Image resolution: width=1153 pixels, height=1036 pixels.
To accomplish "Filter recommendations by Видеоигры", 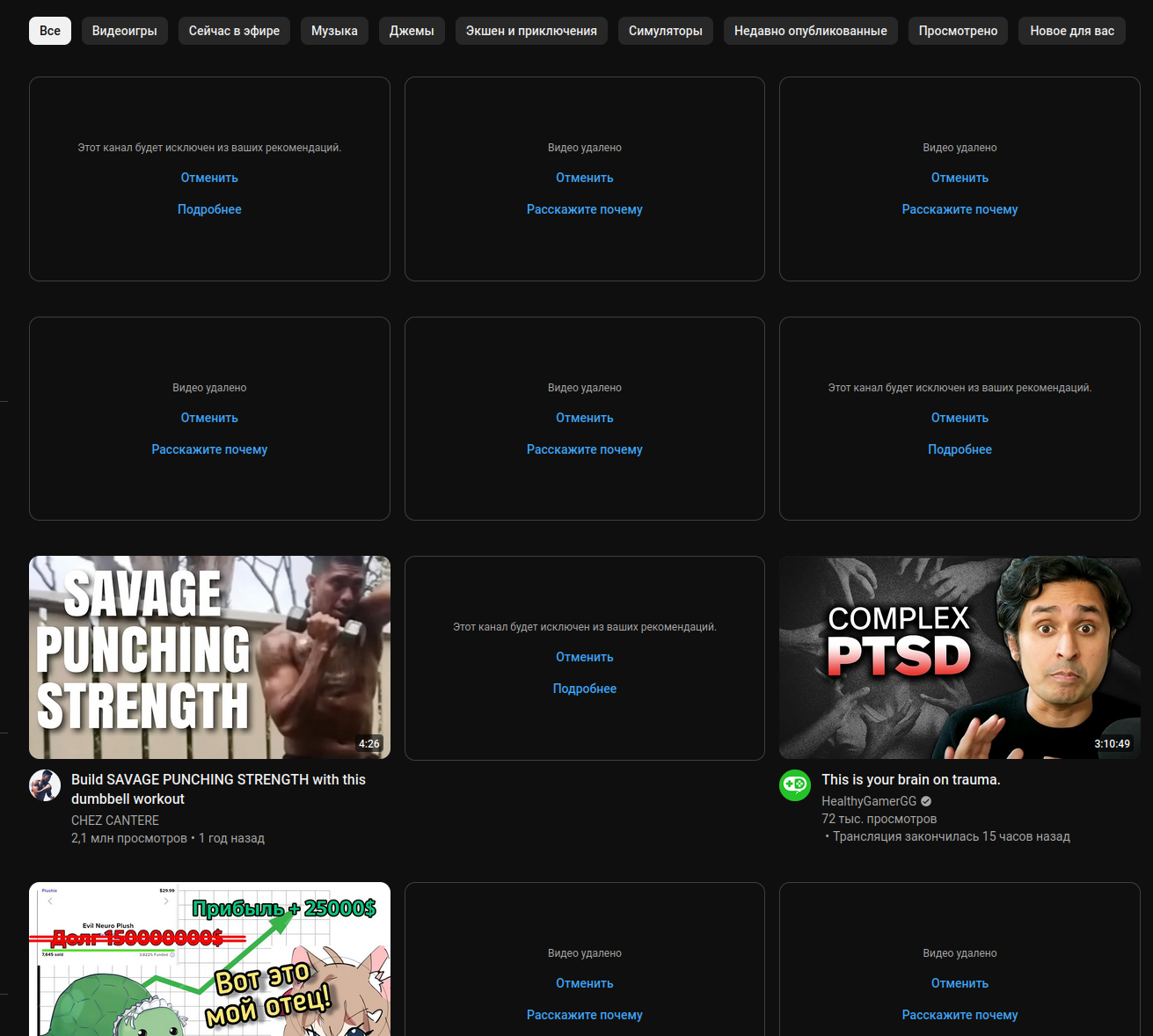I will [125, 31].
